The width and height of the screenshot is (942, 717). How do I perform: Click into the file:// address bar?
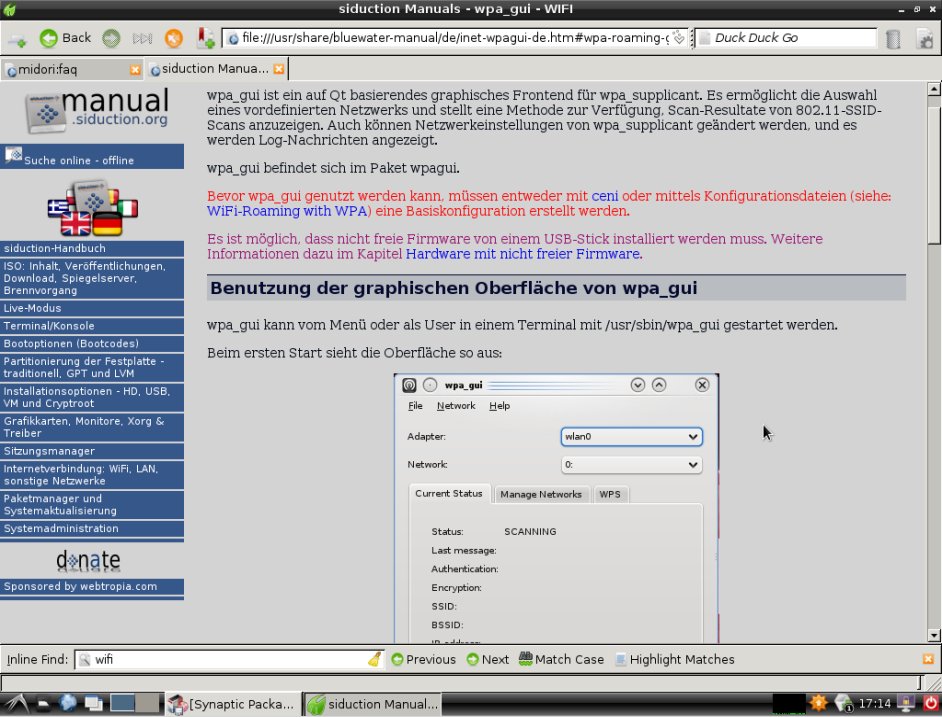point(454,38)
